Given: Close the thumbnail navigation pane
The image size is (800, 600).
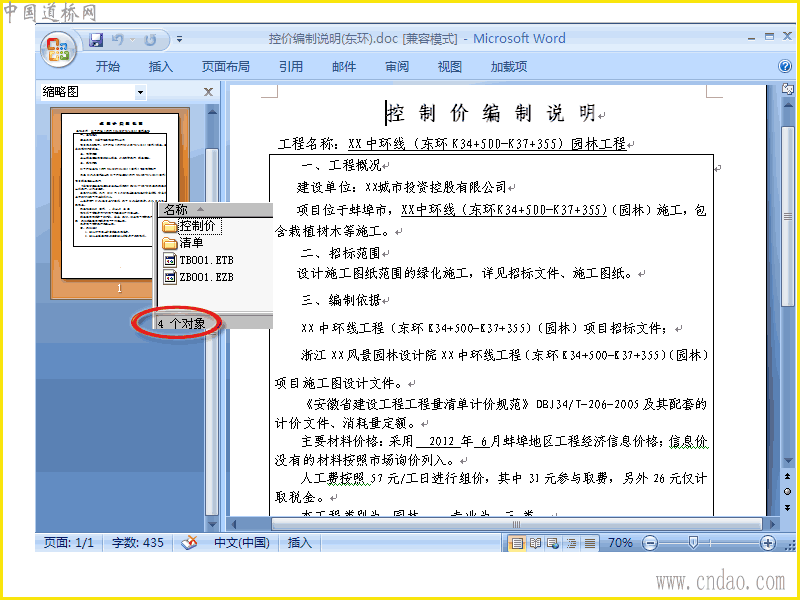Looking at the screenshot, I should coord(208,92).
